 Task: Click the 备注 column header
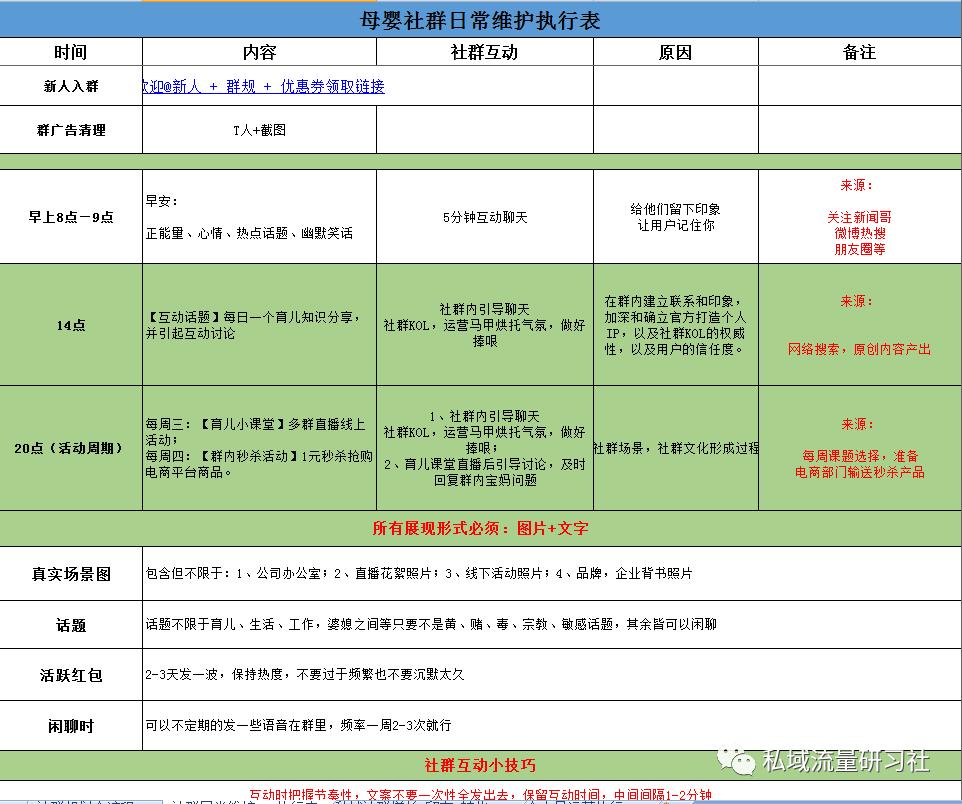click(x=860, y=51)
